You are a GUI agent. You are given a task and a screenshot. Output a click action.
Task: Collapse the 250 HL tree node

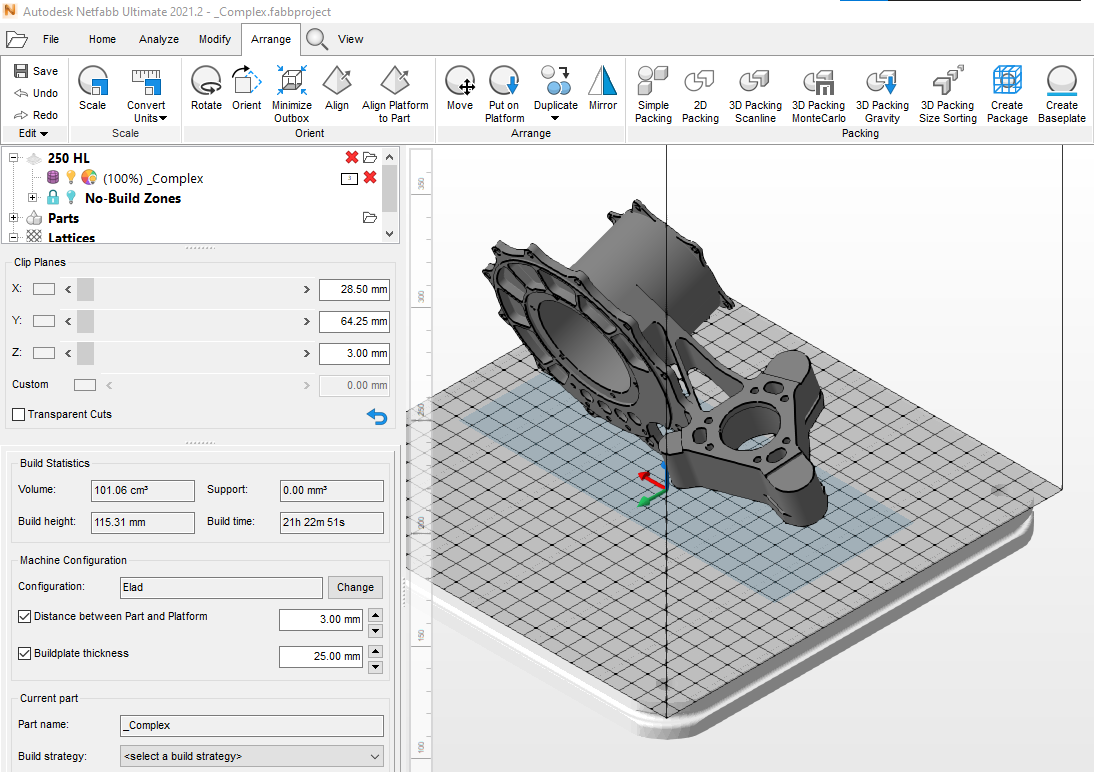click(x=13, y=158)
